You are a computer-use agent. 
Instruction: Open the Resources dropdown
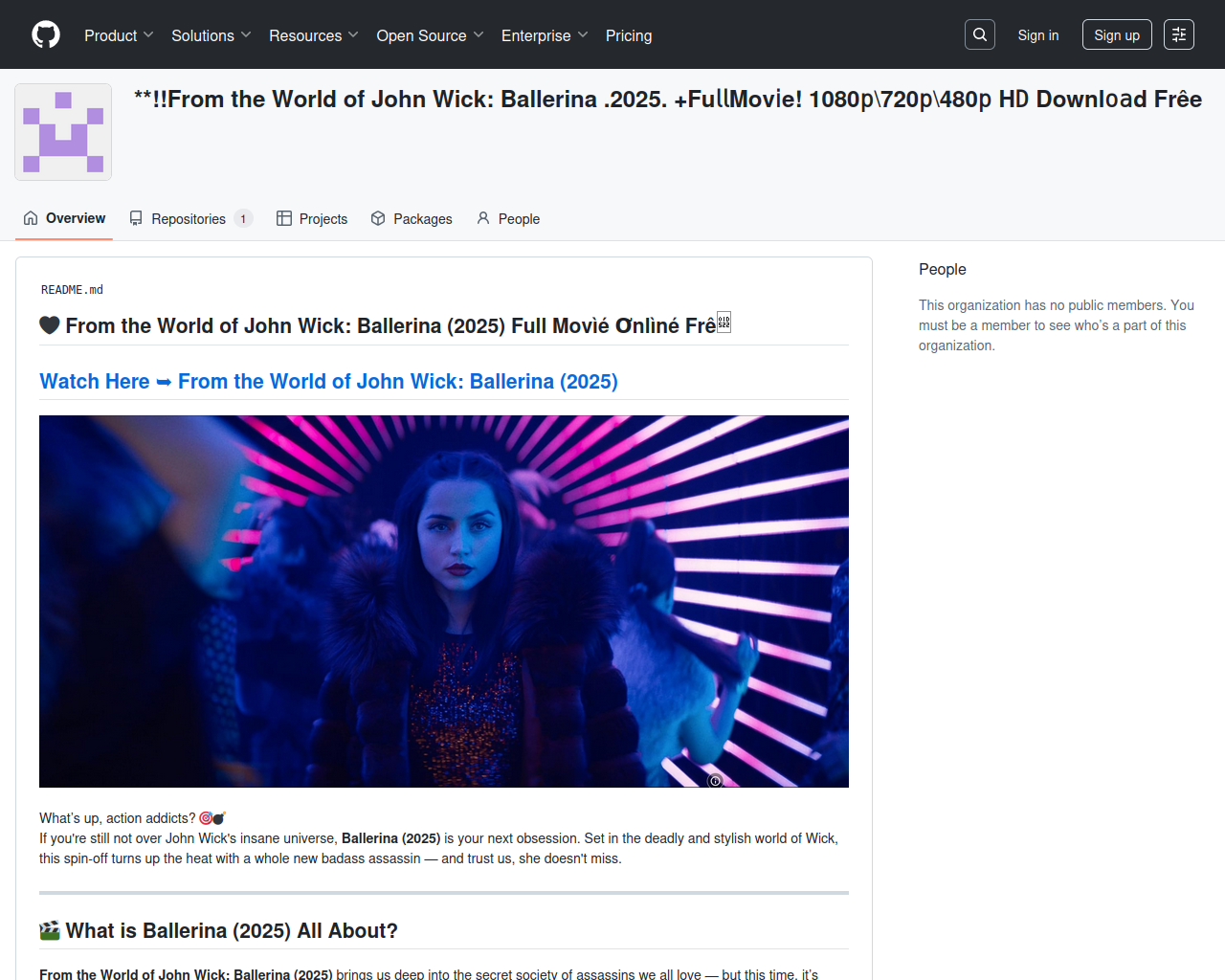(x=313, y=35)
